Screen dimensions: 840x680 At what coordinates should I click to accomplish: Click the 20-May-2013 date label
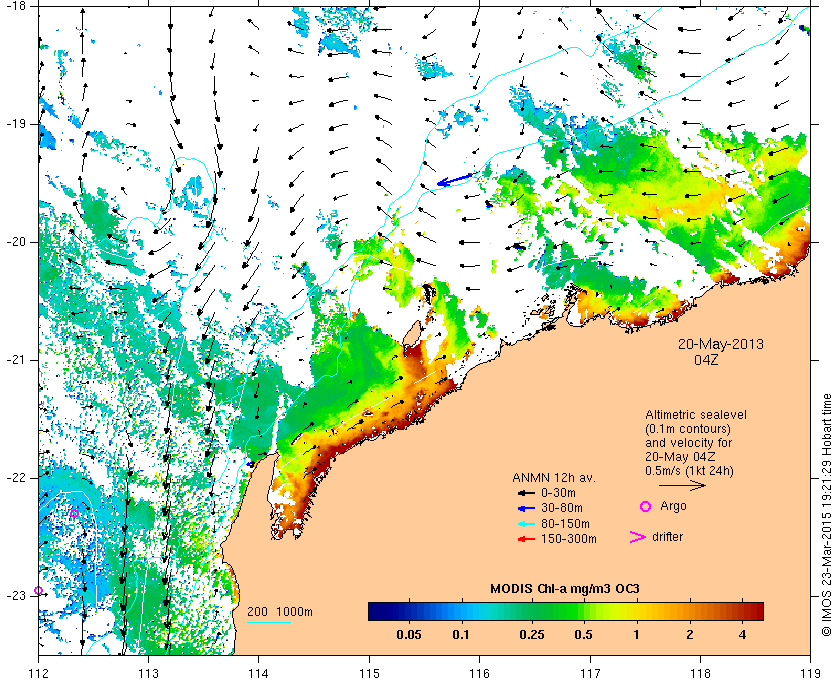(x=721, y=344)
